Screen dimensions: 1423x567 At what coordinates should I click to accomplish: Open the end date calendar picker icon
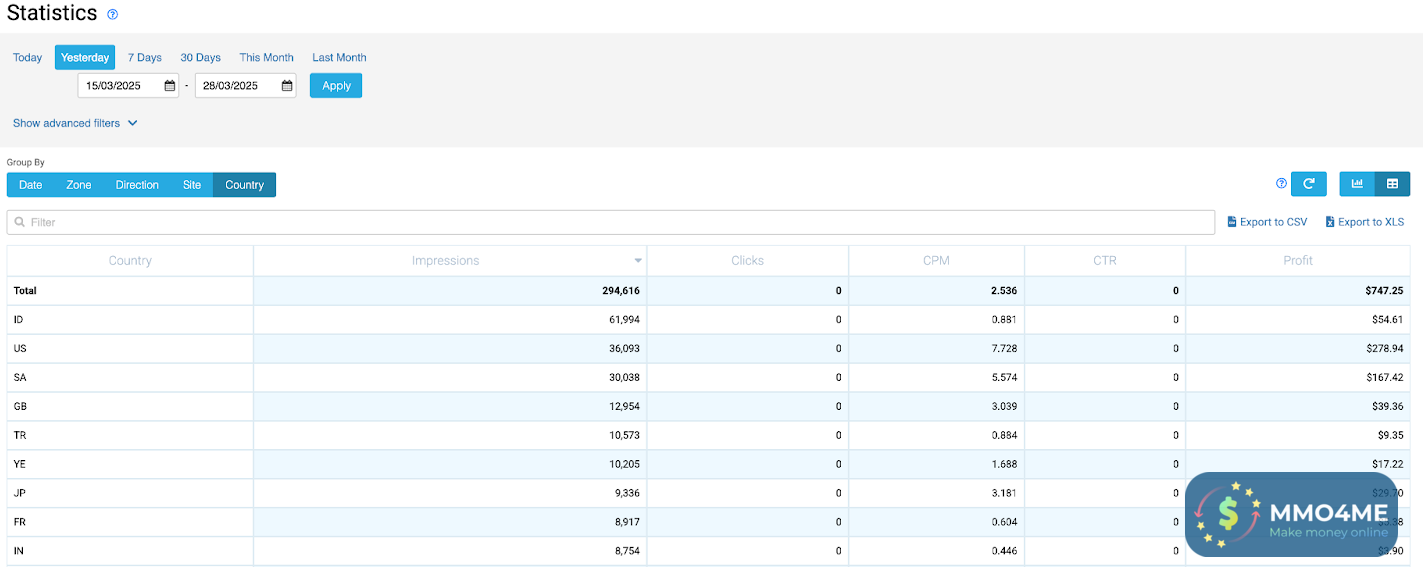(287, 86)
